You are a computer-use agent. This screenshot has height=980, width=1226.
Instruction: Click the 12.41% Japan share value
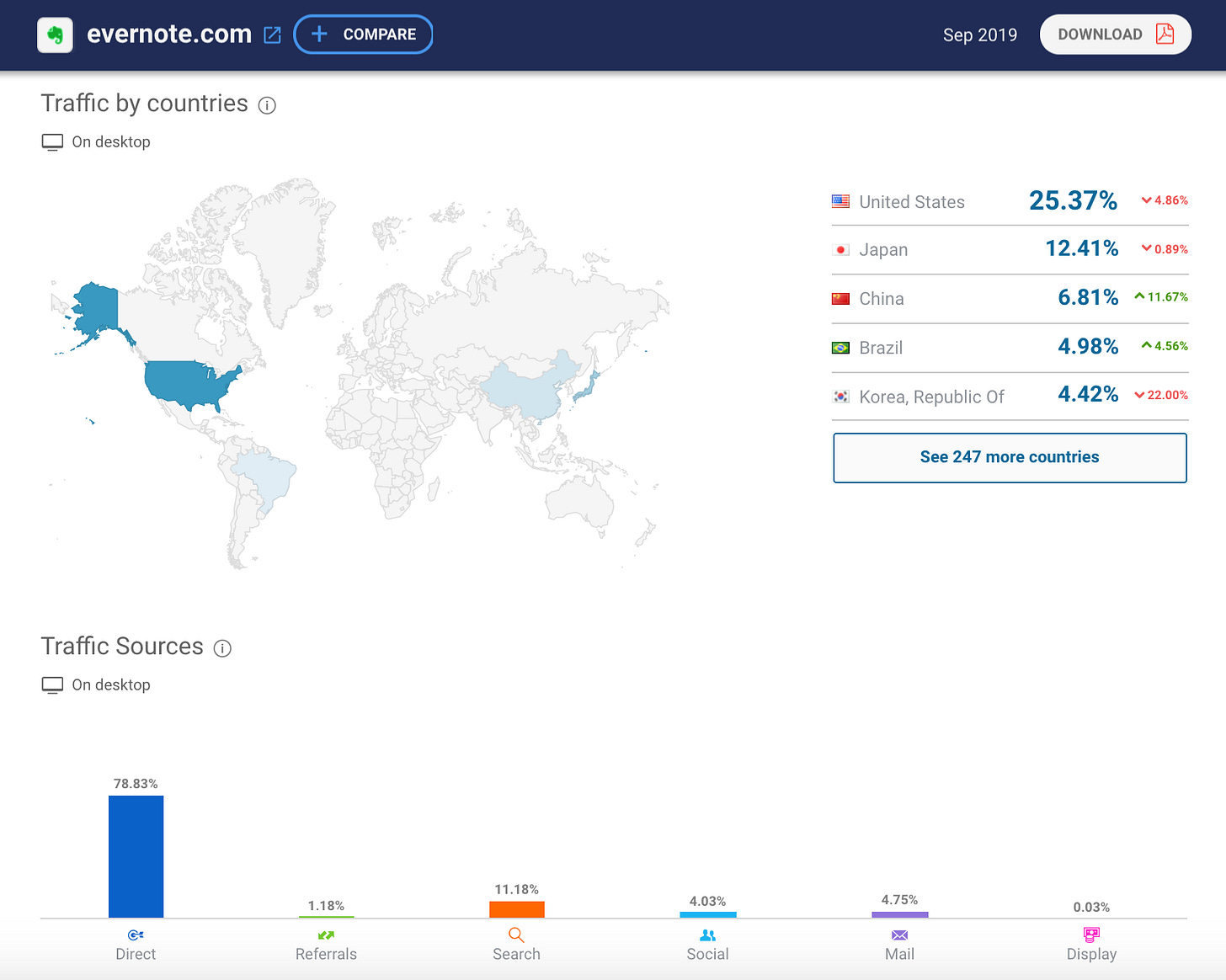pyautogui.click(x=1082, y=248)
